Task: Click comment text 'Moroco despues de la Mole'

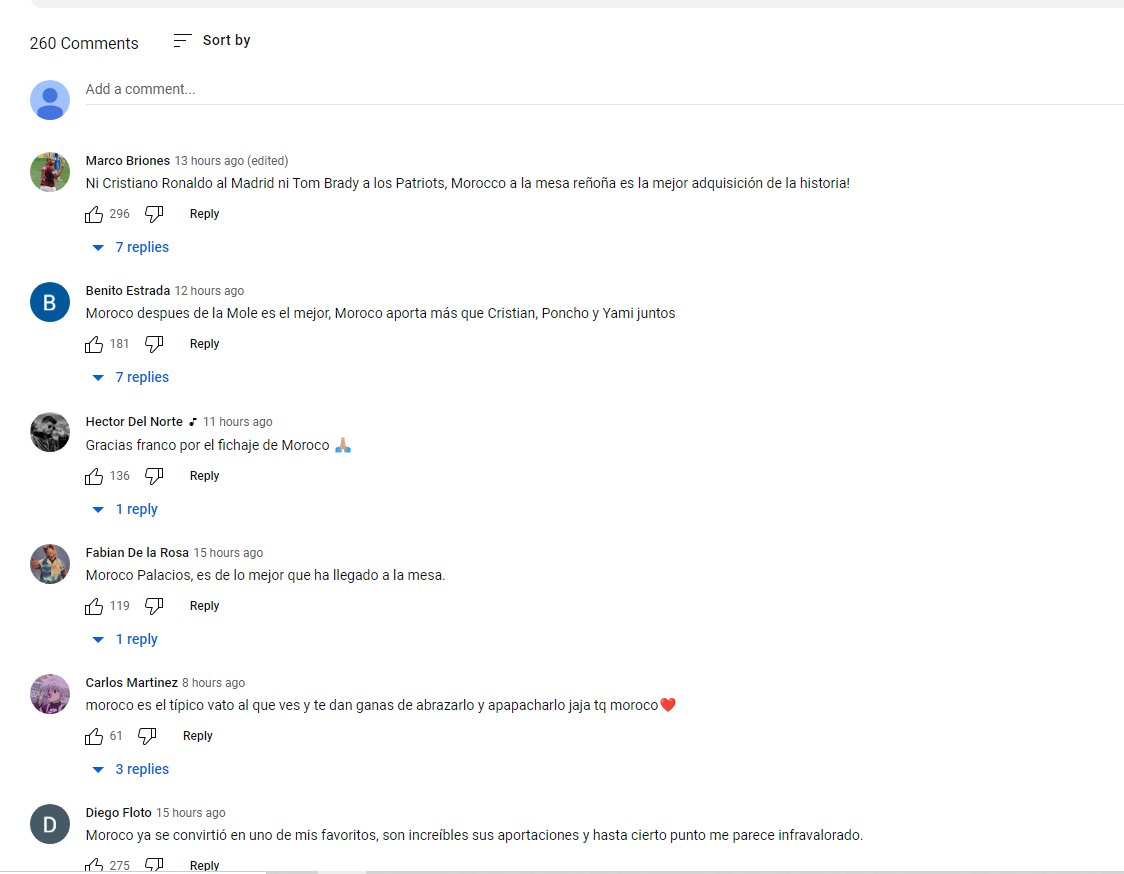Action: pyautogui.click(x=380, y=313)
